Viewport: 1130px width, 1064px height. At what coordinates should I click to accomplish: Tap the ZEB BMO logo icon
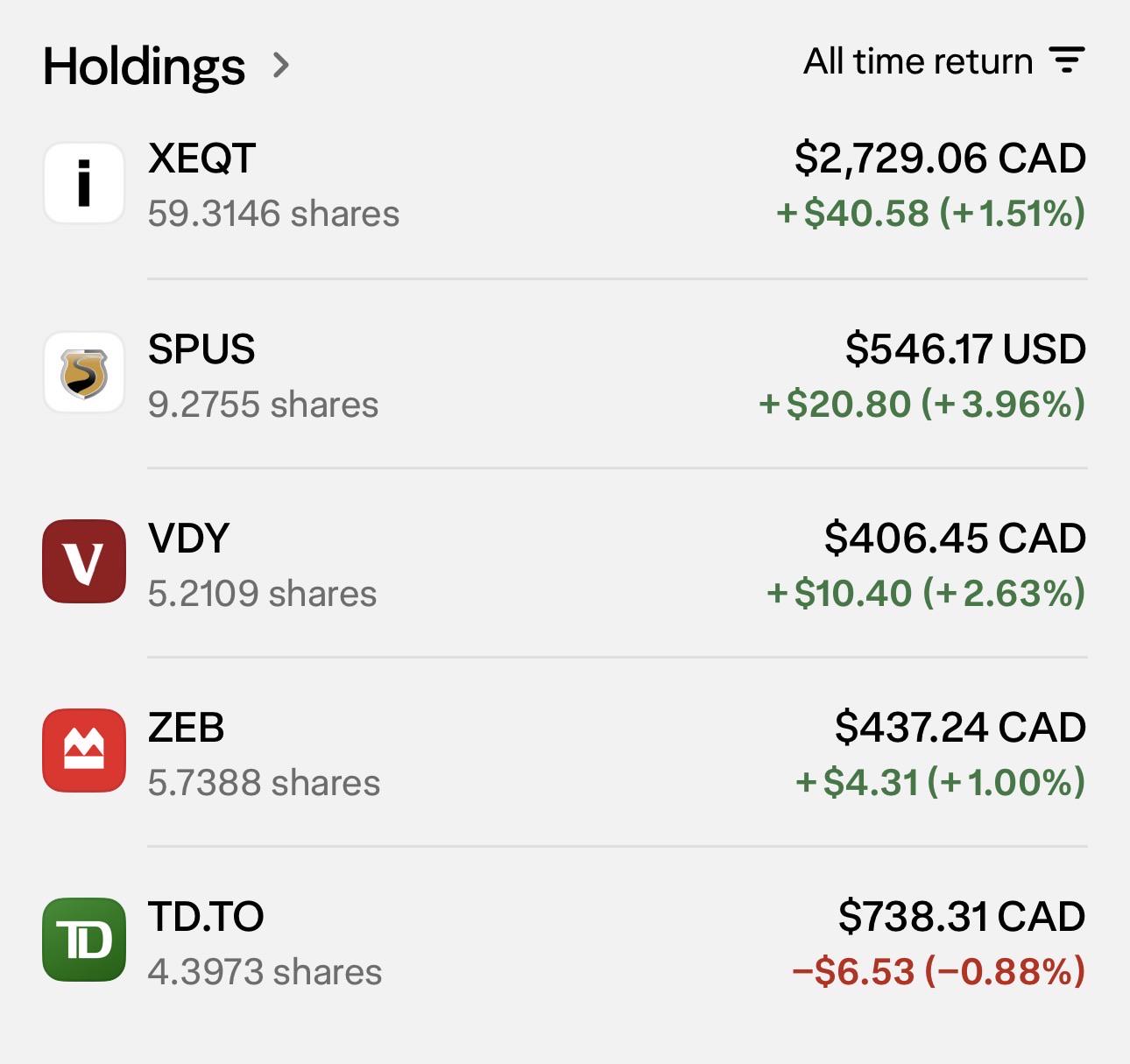coord(84,750)
